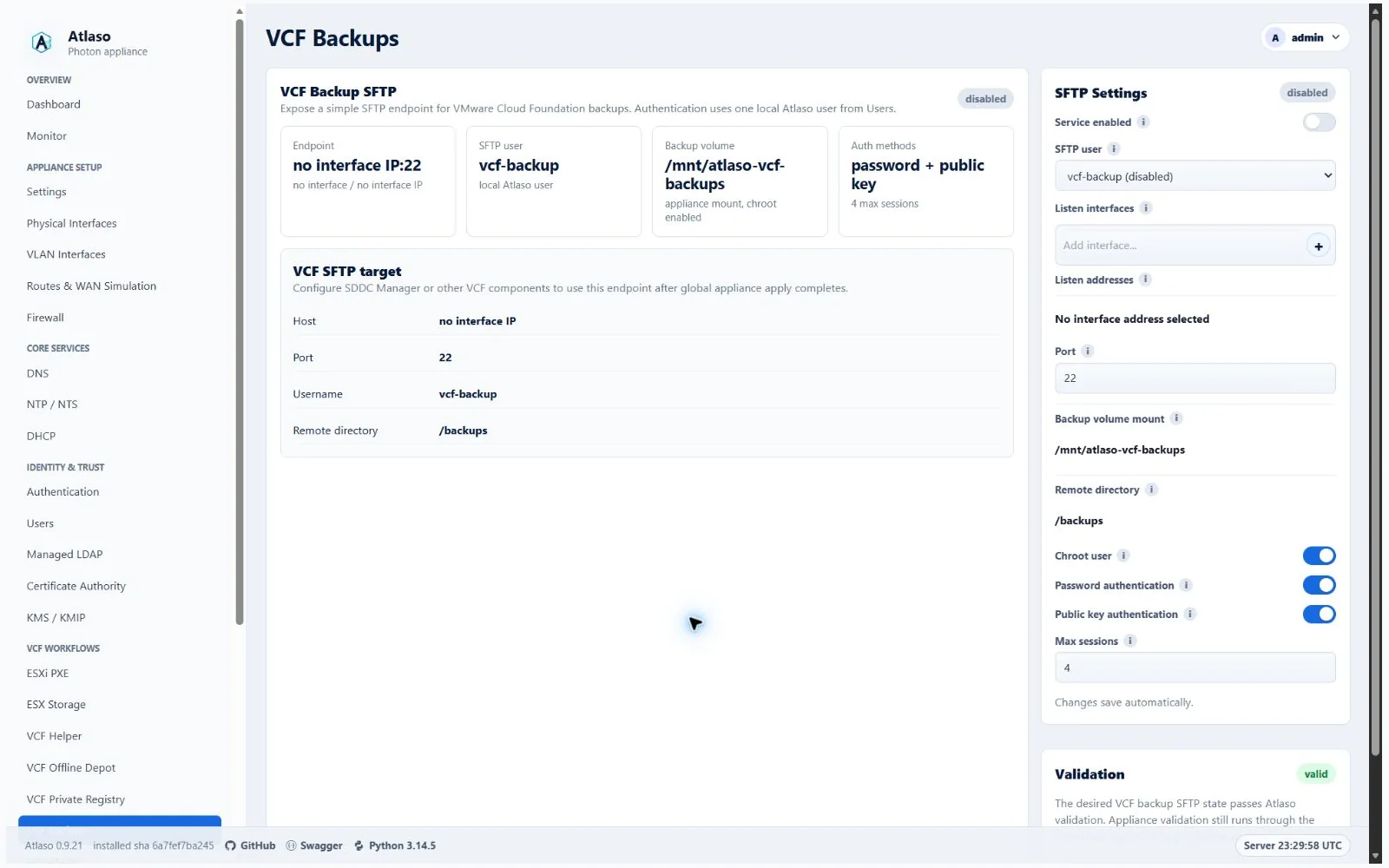Toggle Public key authentication switch

tap(1319, 614)
